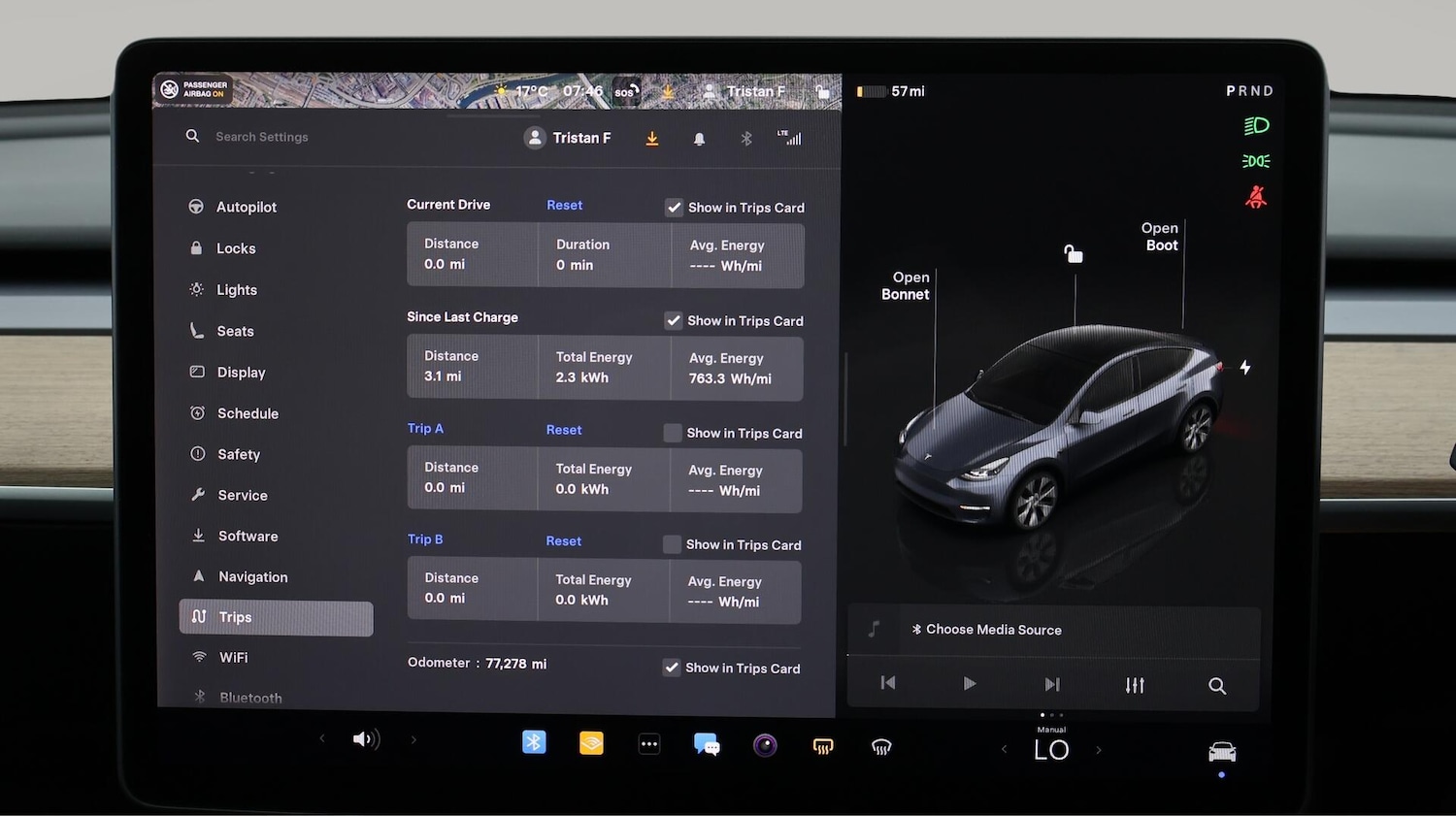Reset Trip A data
Image resolution: width=1456 pixels, height=816 pixels.
point(564,430)
